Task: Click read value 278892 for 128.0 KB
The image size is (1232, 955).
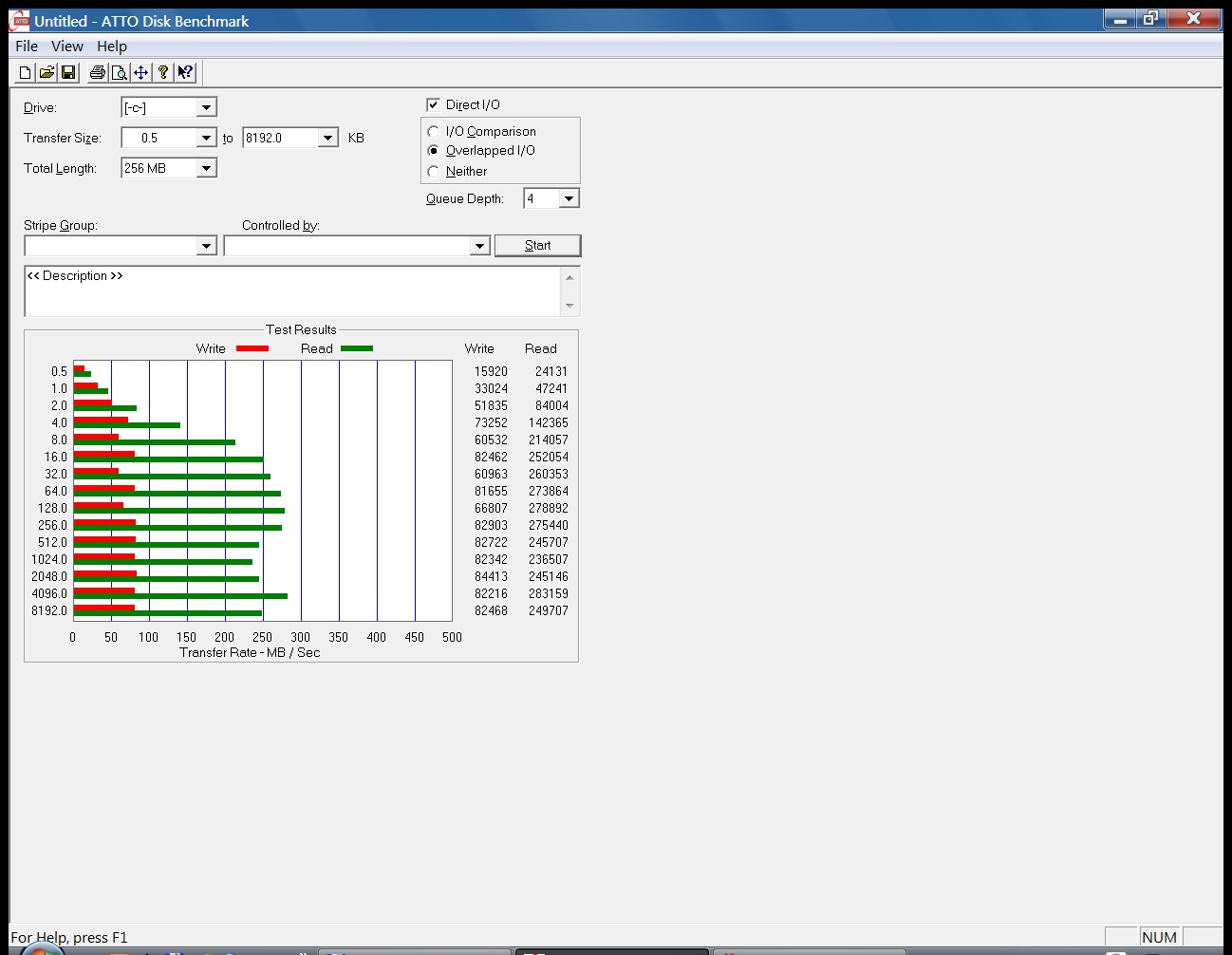Action: point(549,508)
